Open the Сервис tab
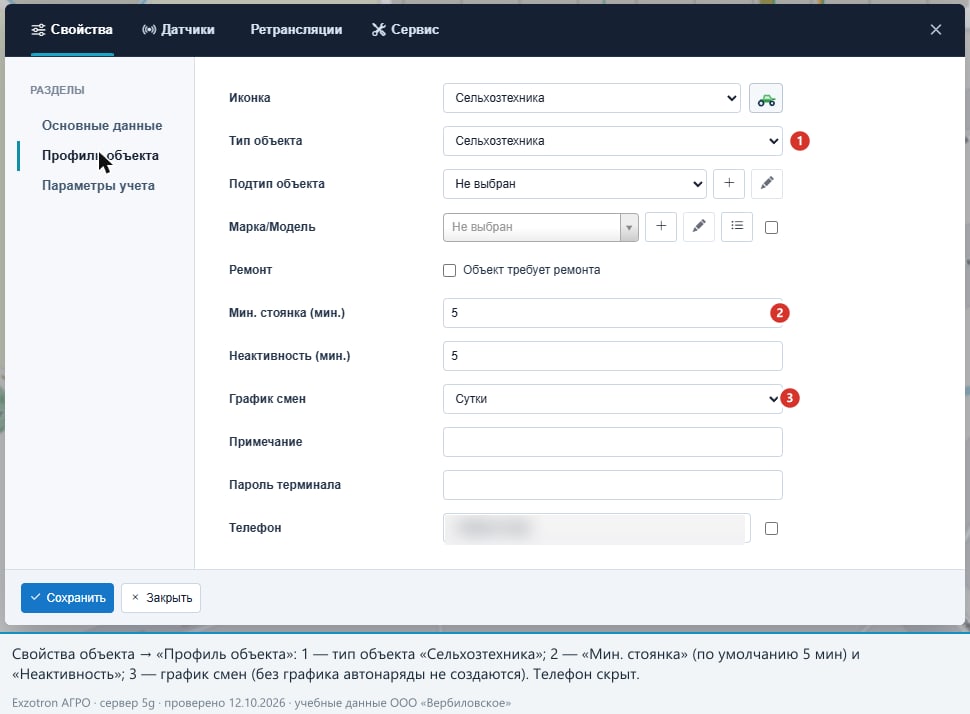The height and width of the screenshot is (714, 970). [x=405, y=30]
